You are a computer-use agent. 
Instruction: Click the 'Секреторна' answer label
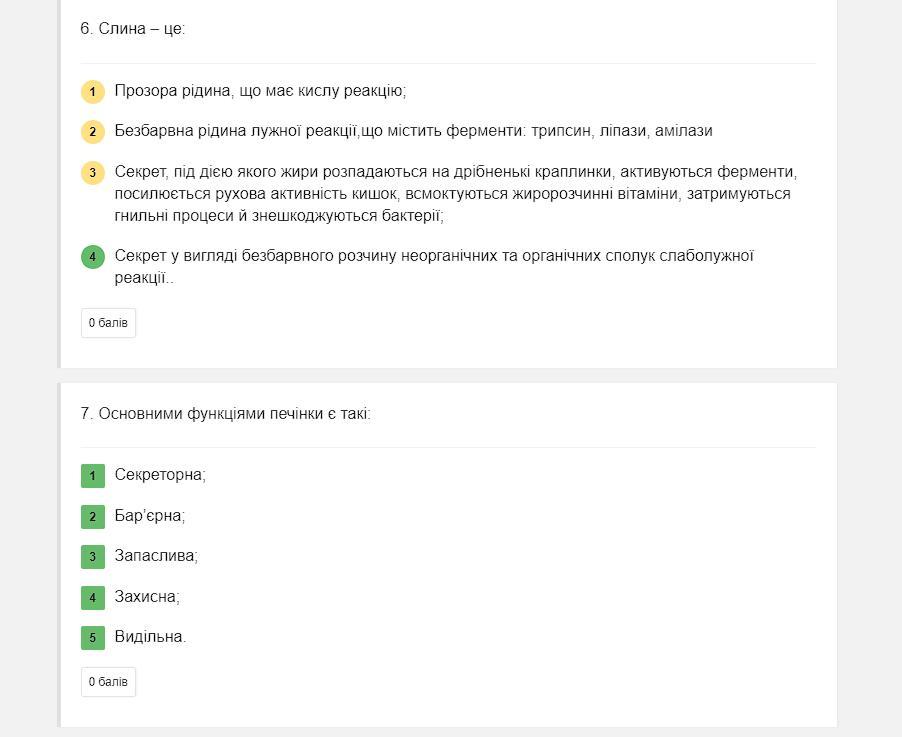point(160,475)
